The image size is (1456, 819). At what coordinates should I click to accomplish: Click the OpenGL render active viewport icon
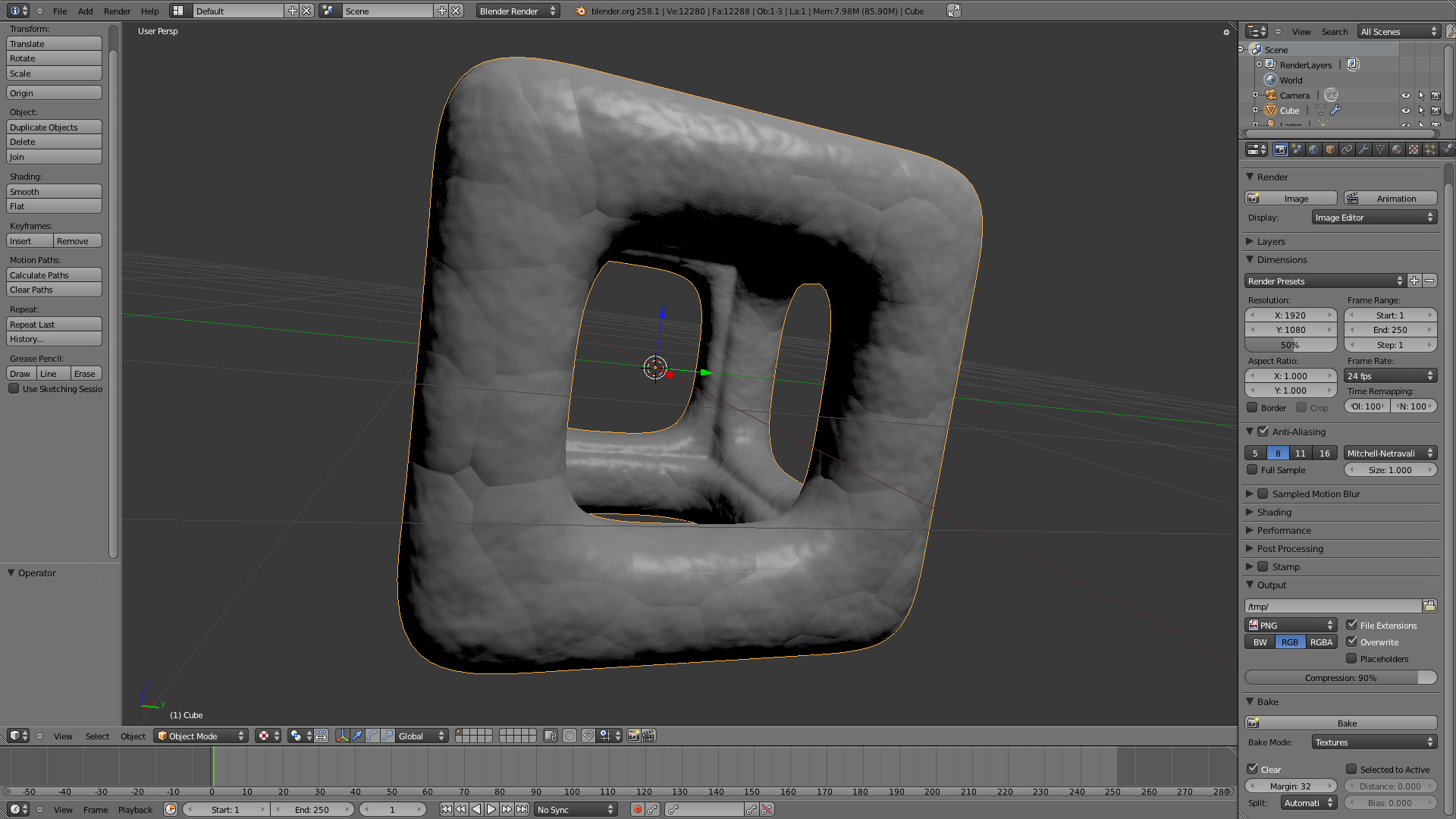coord(633,736)
